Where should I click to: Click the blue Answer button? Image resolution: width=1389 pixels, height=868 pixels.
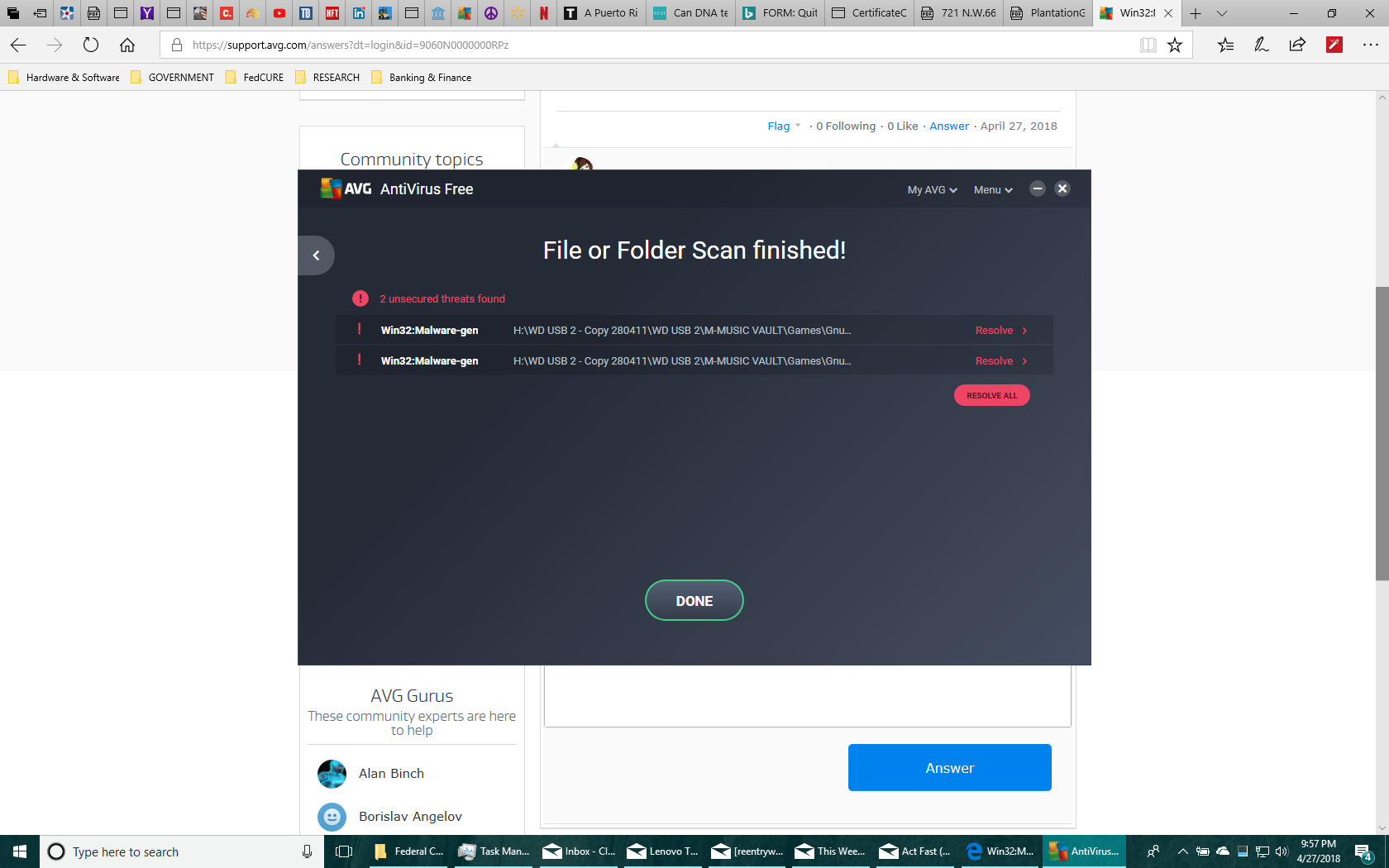949,768
